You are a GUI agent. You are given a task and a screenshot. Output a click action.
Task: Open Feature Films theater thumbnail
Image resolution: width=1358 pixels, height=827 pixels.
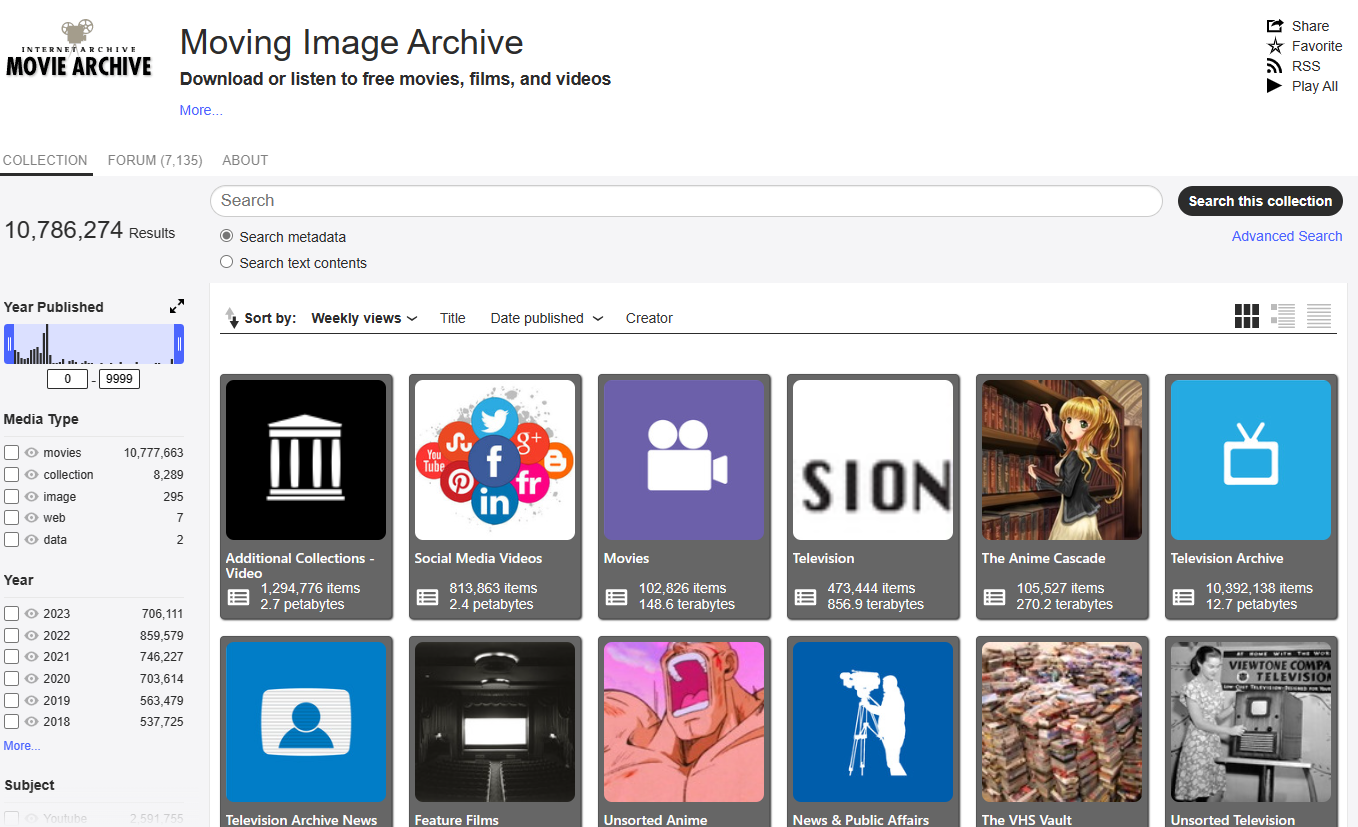click(x=495, y=722)
